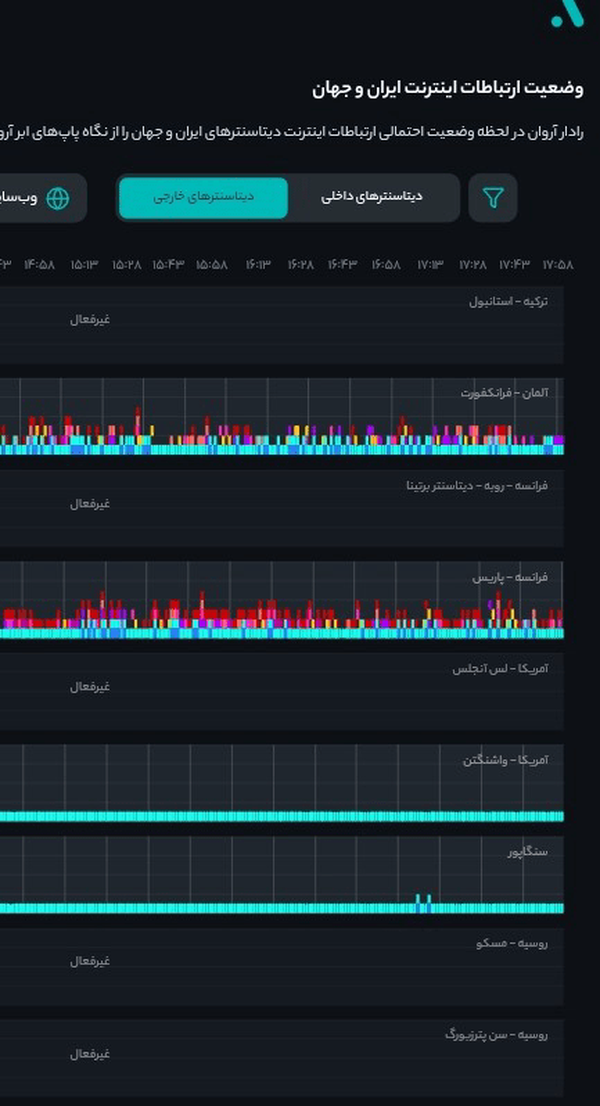The width and height of the screenshot is (600, 1106).
Task: Click the ۱۶:۱۳ time marker on axis
Action: [x=258, y=265]
